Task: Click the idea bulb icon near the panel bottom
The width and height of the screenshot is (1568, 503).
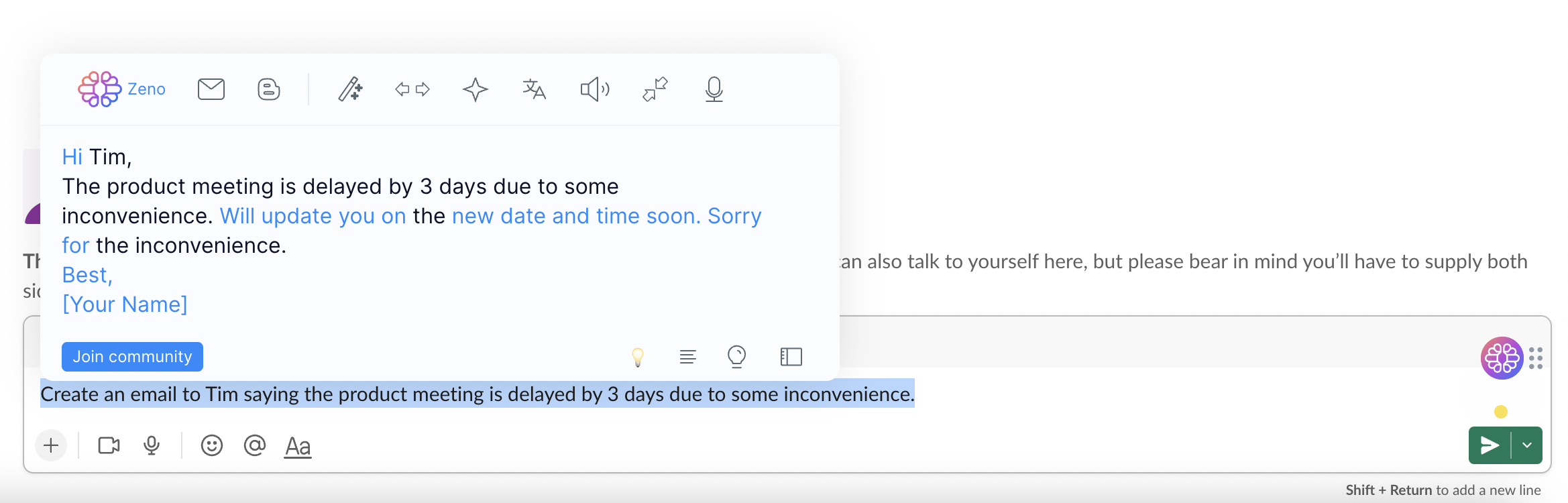Action: (737, 357)
